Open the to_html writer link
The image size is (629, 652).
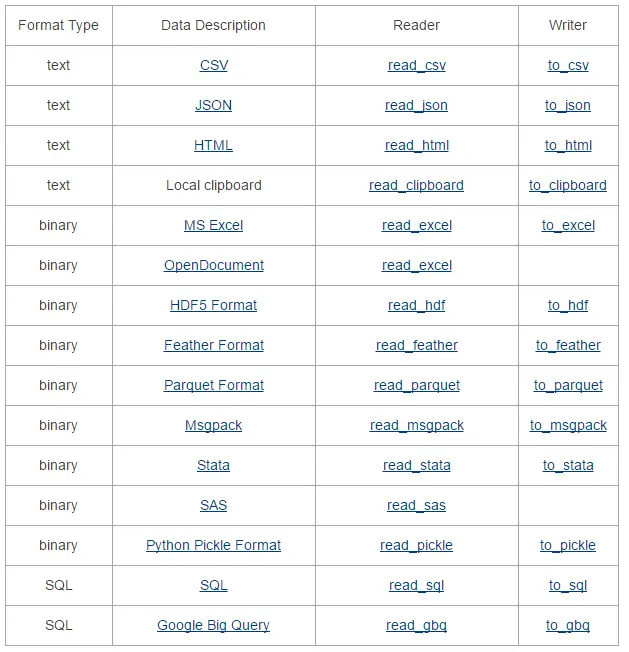pyautogui.click(x=568, y=145)
